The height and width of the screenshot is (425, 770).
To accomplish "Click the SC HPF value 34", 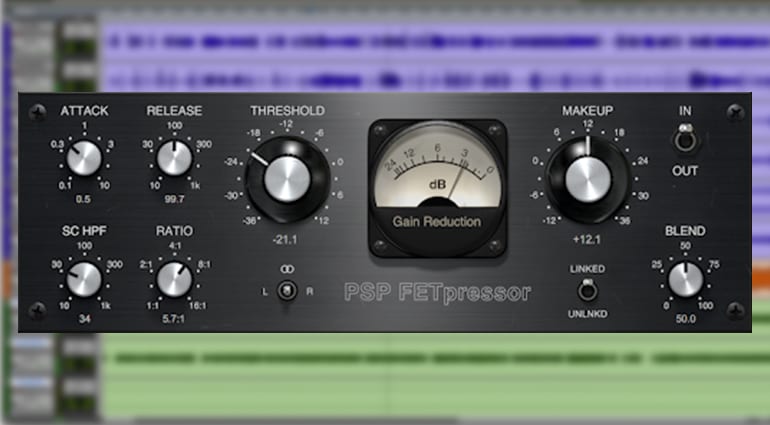I will 84,319.
